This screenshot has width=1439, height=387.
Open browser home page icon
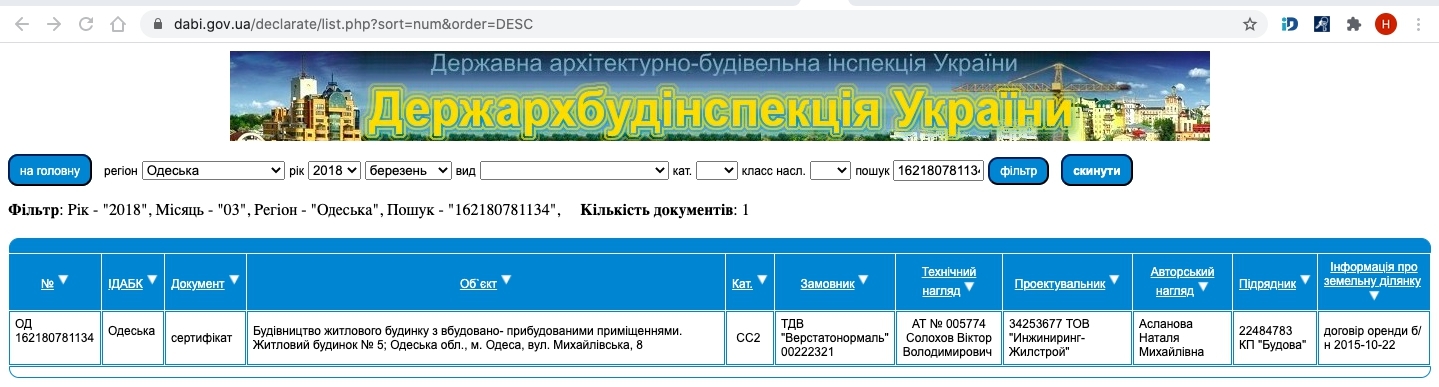(118, 23)
